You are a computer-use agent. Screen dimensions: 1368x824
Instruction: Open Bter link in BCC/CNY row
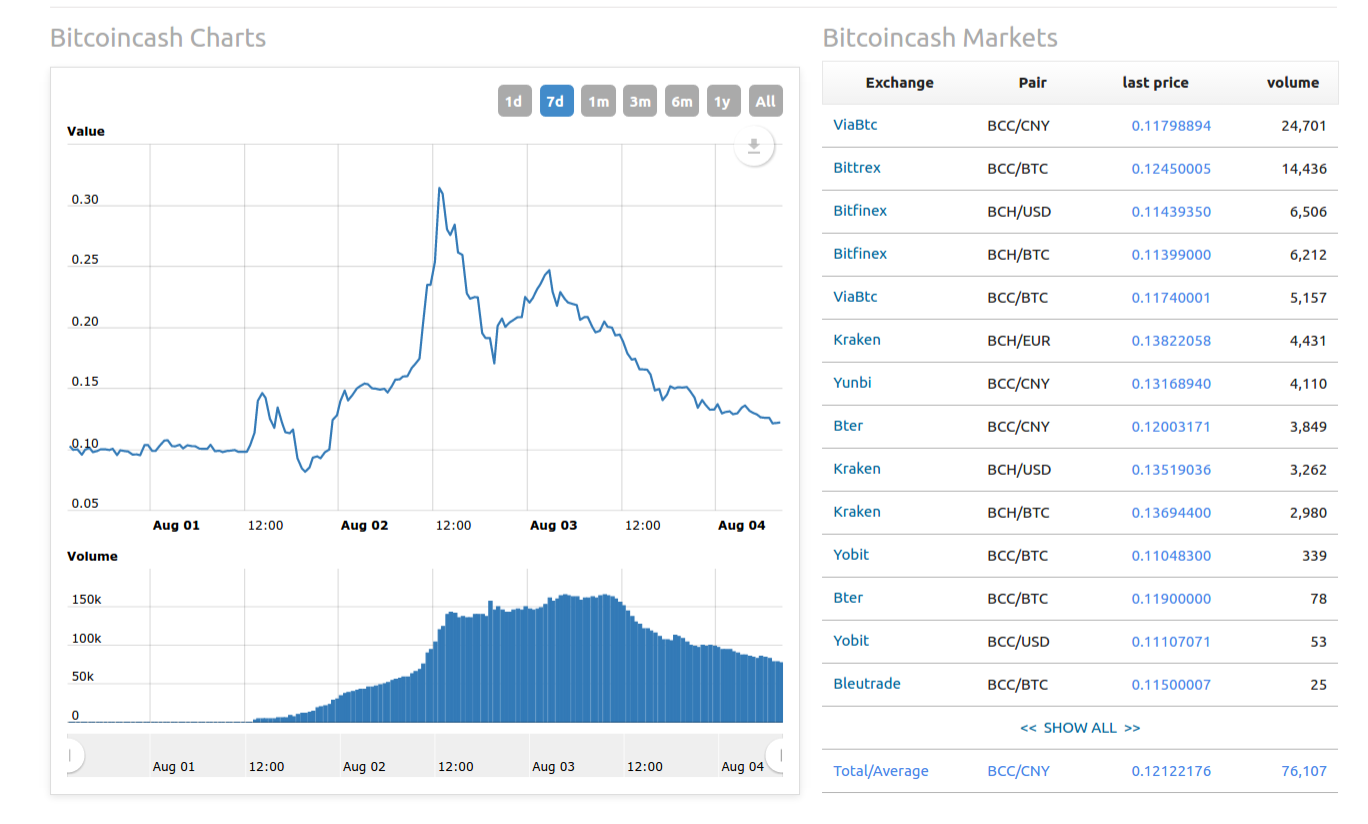848,426
